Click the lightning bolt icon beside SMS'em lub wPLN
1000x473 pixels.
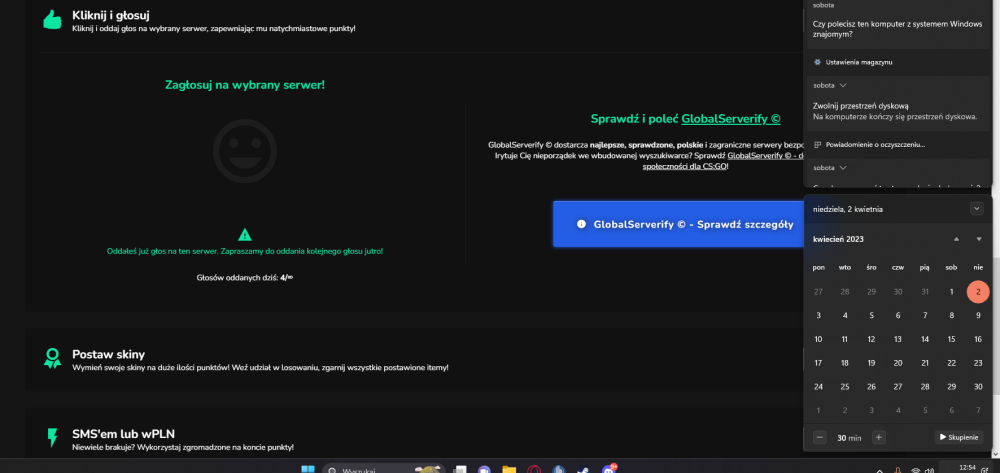pos(52,437)
